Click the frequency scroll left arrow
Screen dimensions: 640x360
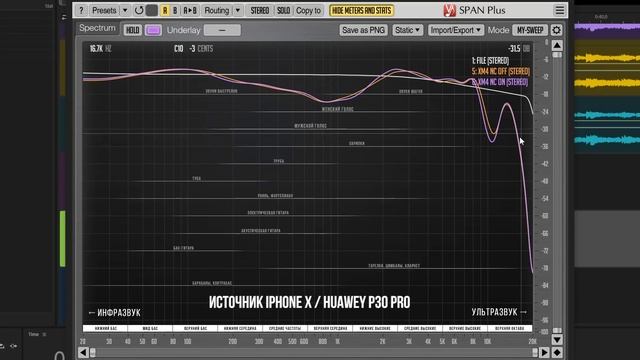pyautogui.click(x=83, y=352)
